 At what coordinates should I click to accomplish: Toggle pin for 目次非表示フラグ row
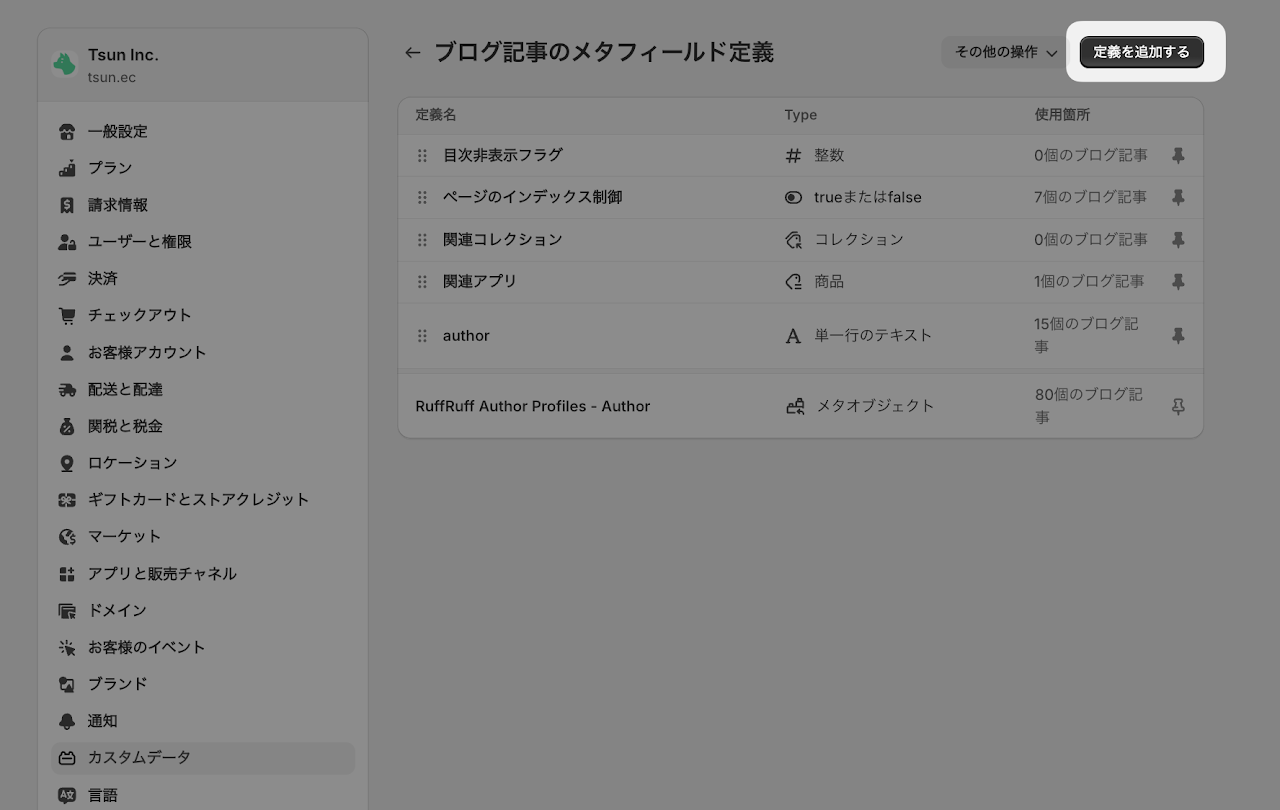click(1178, 156)
